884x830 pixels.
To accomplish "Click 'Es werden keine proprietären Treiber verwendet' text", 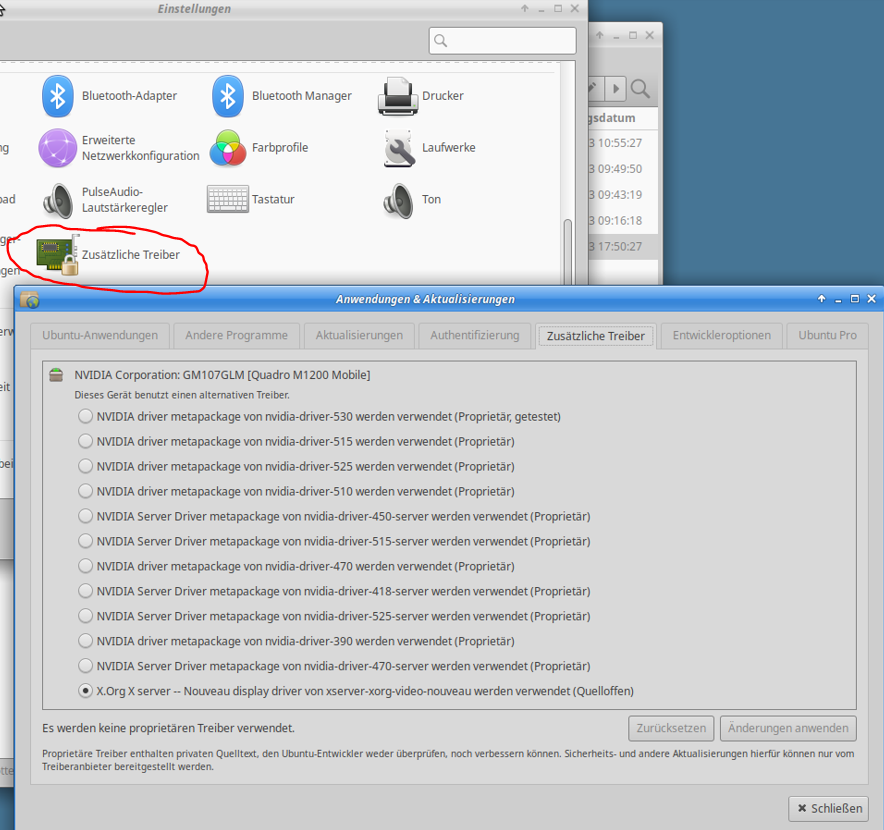I will pos(168,729).
